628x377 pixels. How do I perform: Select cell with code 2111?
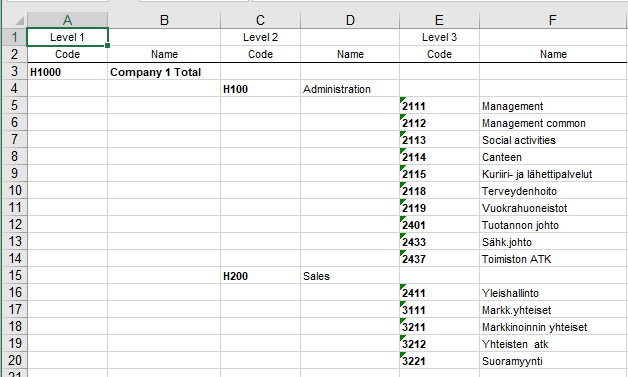click(439, 106)
